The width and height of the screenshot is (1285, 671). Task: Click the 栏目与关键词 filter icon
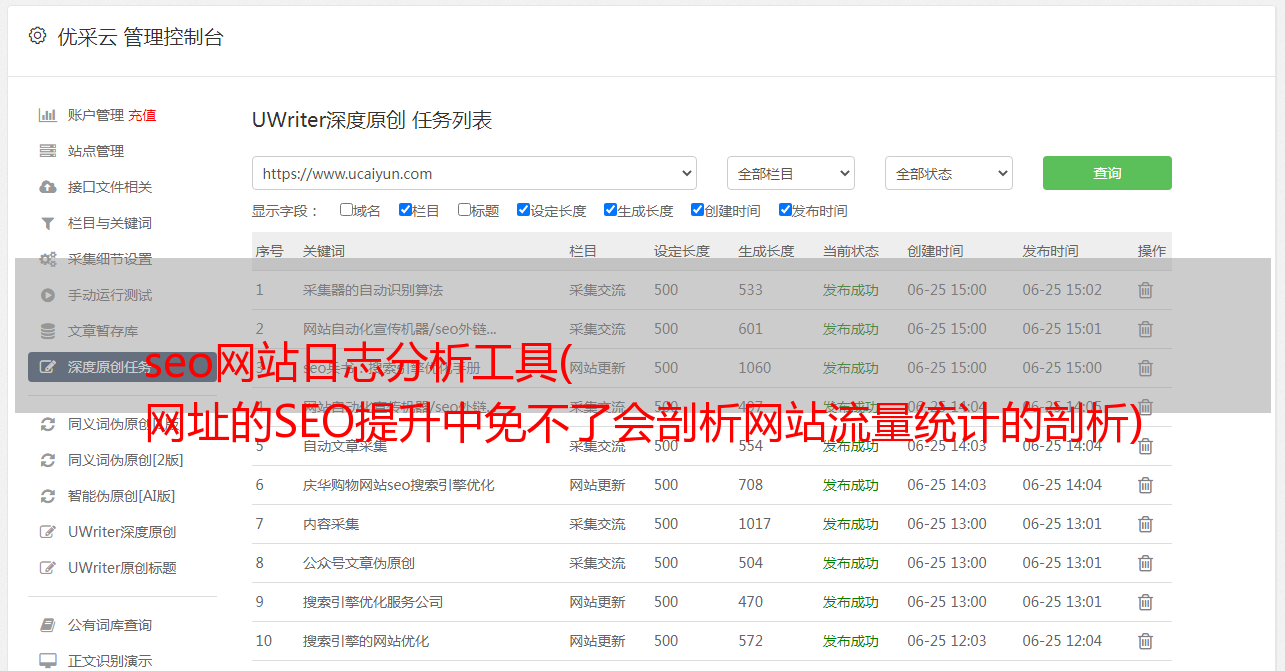47,223
